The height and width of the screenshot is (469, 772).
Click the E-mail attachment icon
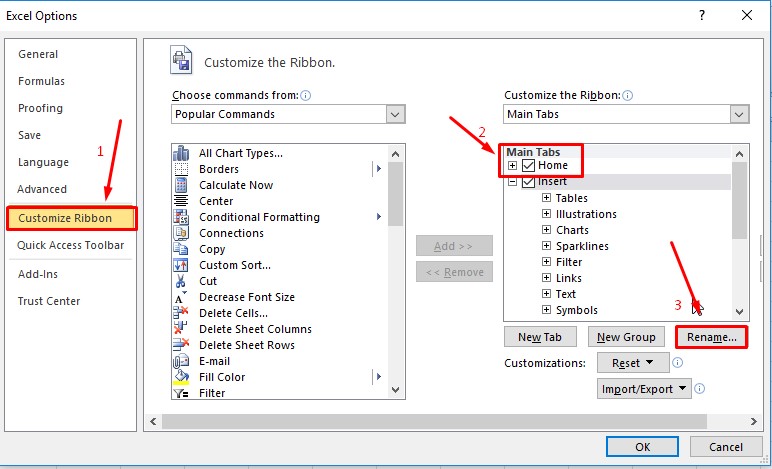pos(181,361)
